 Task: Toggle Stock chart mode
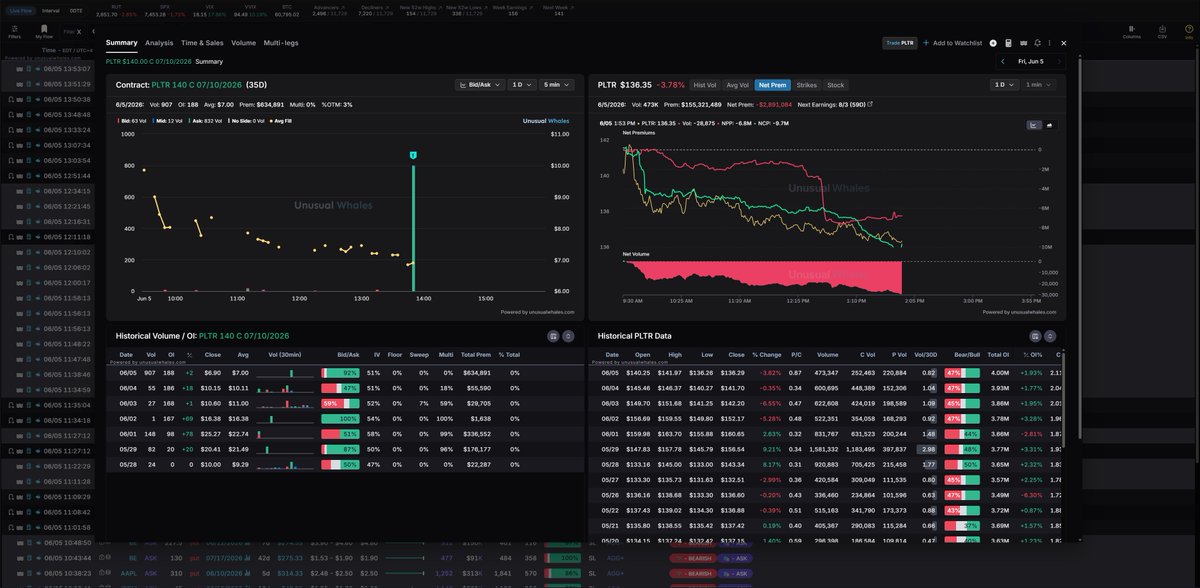click(x=835, y=85)
